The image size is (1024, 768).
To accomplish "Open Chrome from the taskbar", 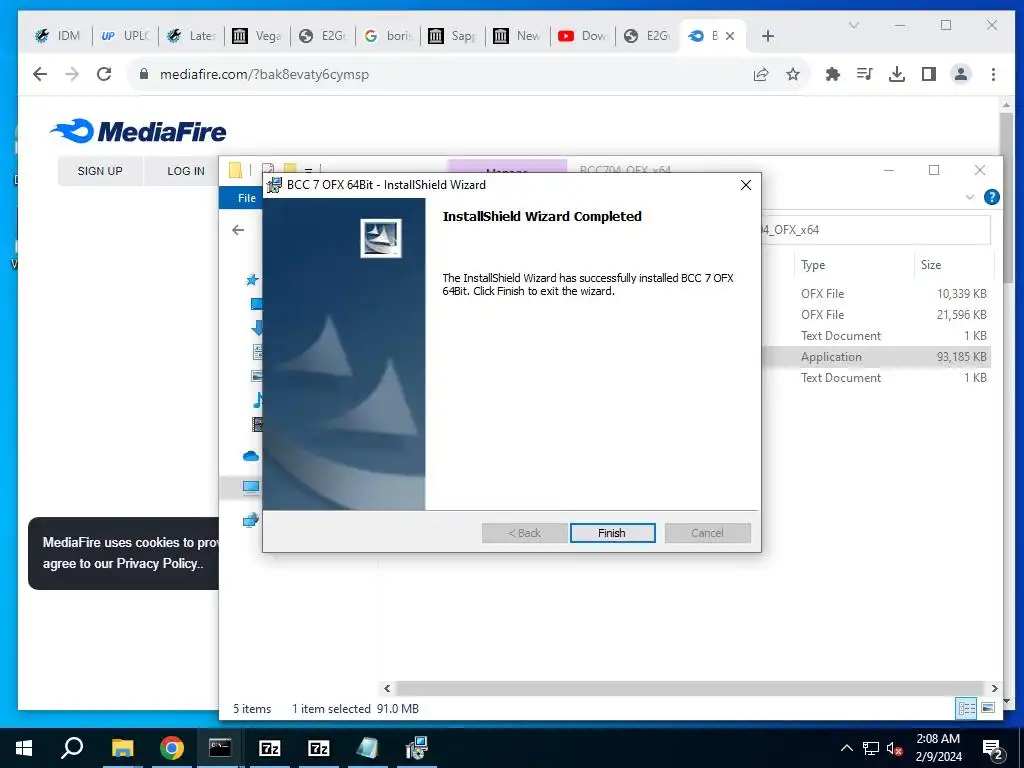I will 172,748.
